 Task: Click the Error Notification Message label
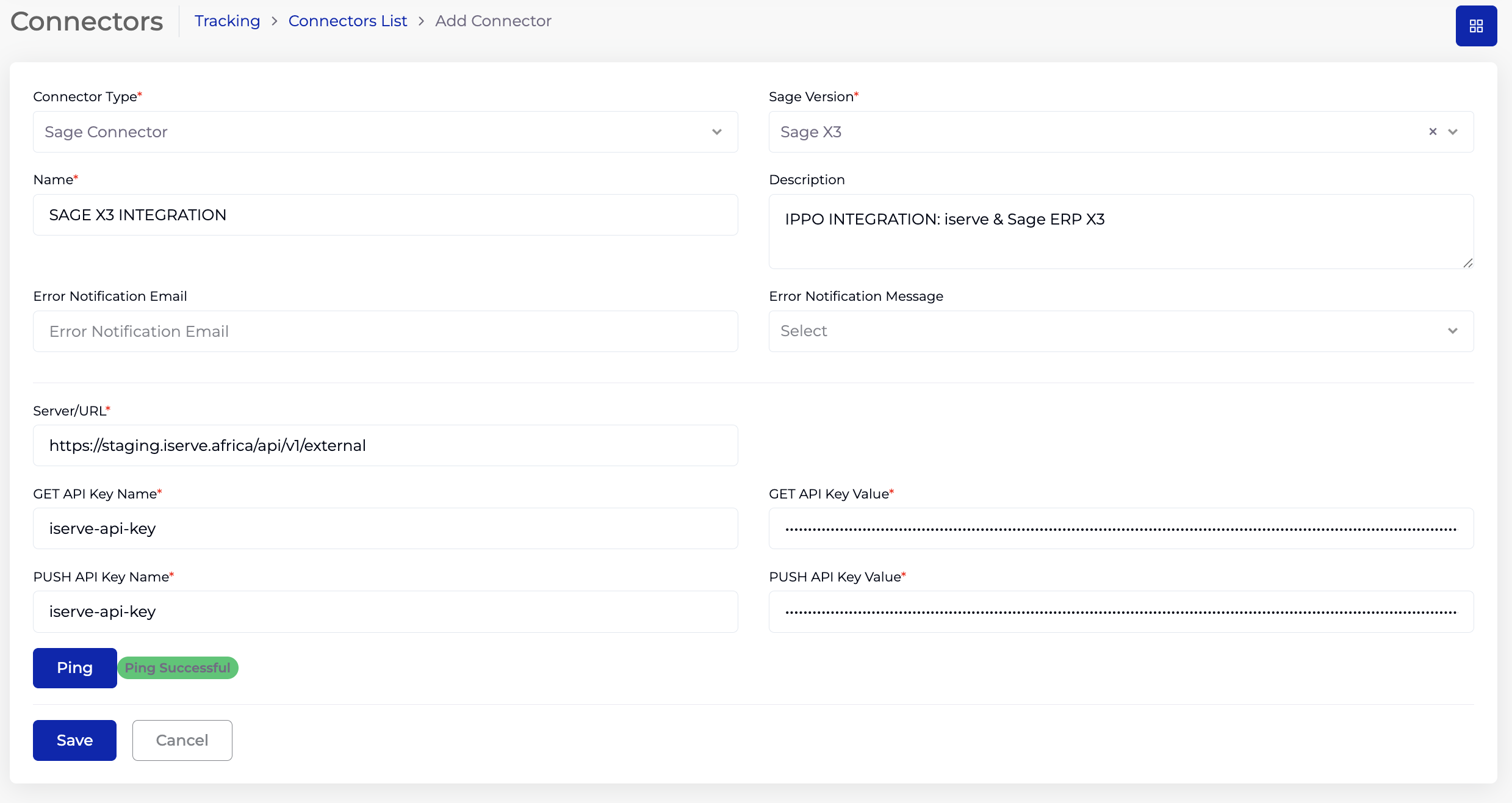856,296
